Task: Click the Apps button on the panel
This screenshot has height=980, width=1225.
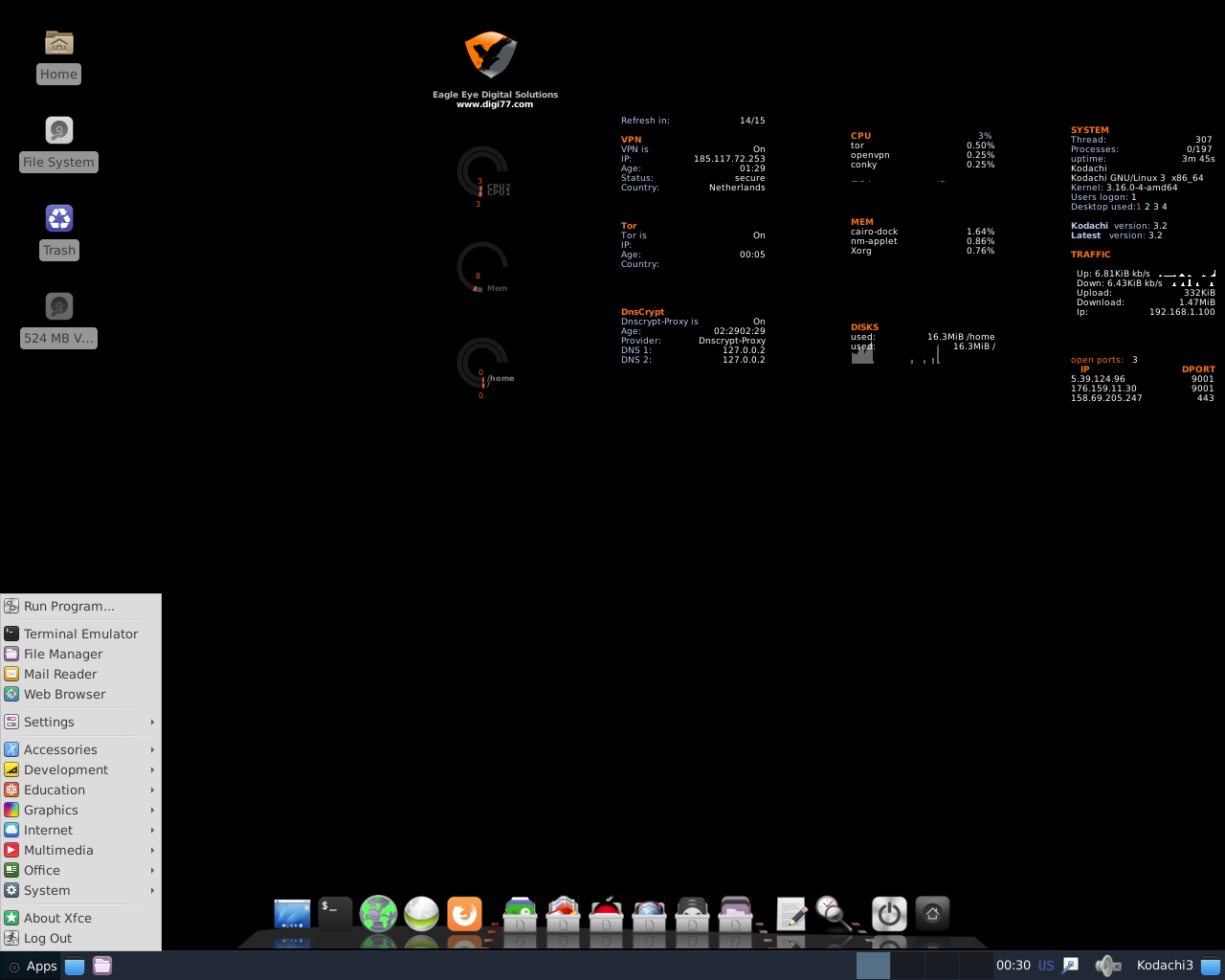Action: (x=32, y=966)
